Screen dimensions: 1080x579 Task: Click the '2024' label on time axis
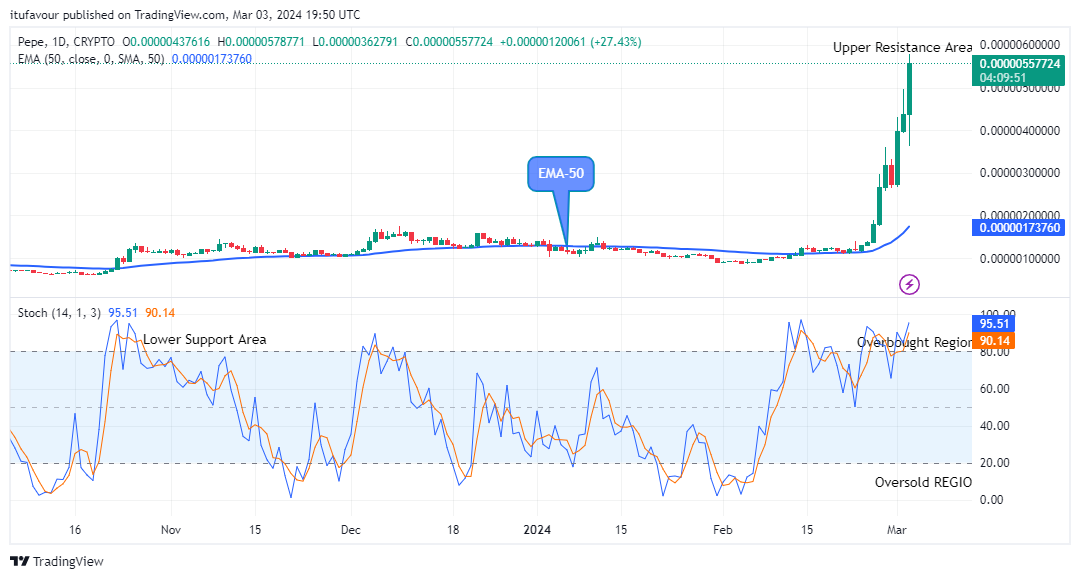coord(537,529)
